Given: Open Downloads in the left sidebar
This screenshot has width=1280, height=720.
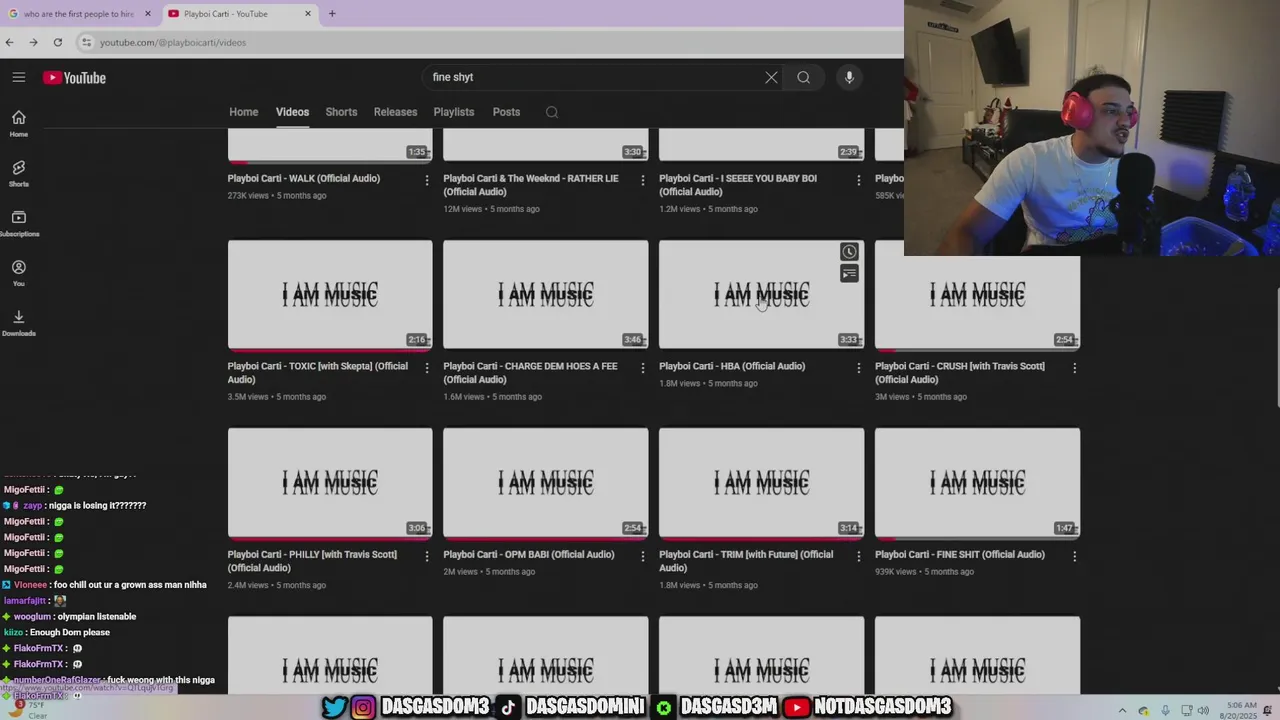Looking at the screenshot, I should pos(19,323).
